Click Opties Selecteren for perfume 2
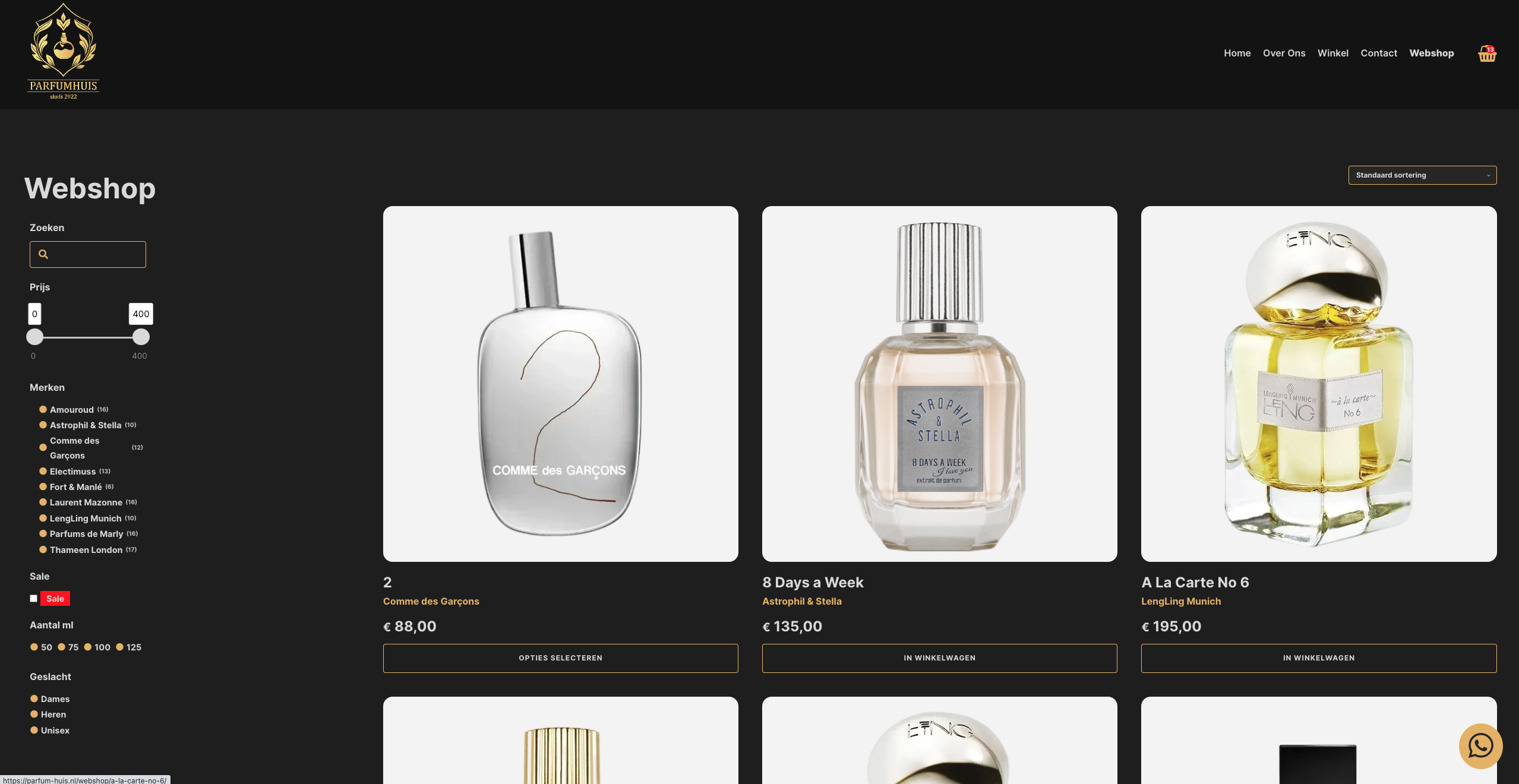 pyautogui.click(x=560, y=658)
